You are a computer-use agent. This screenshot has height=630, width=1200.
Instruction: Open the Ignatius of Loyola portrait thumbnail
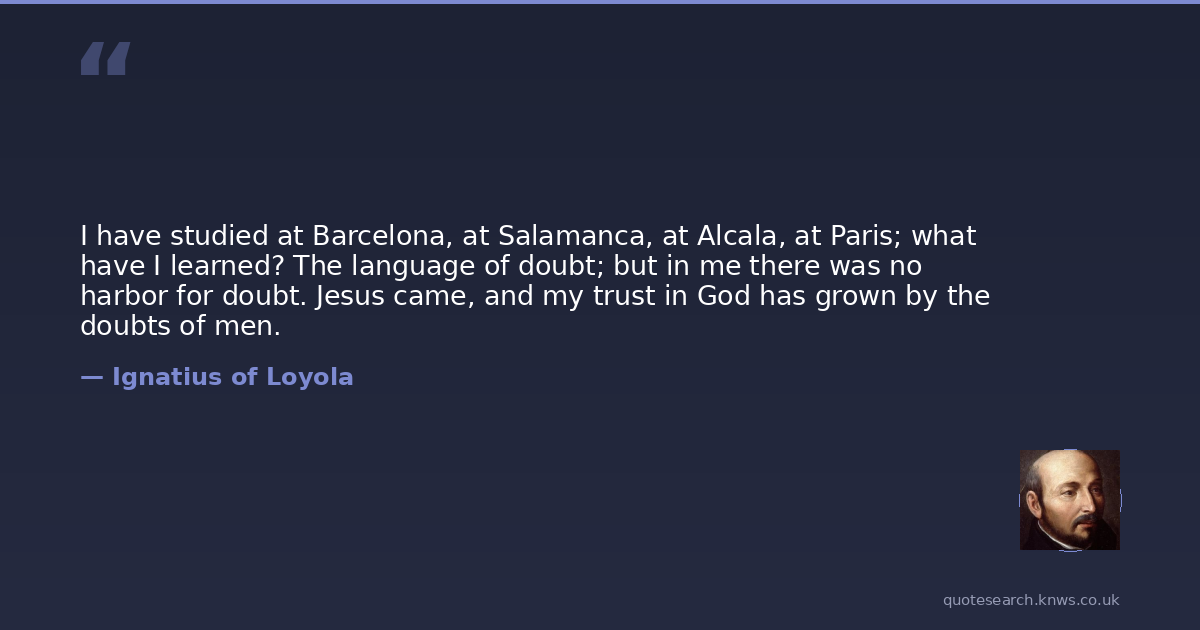(x=1069, y=499)
